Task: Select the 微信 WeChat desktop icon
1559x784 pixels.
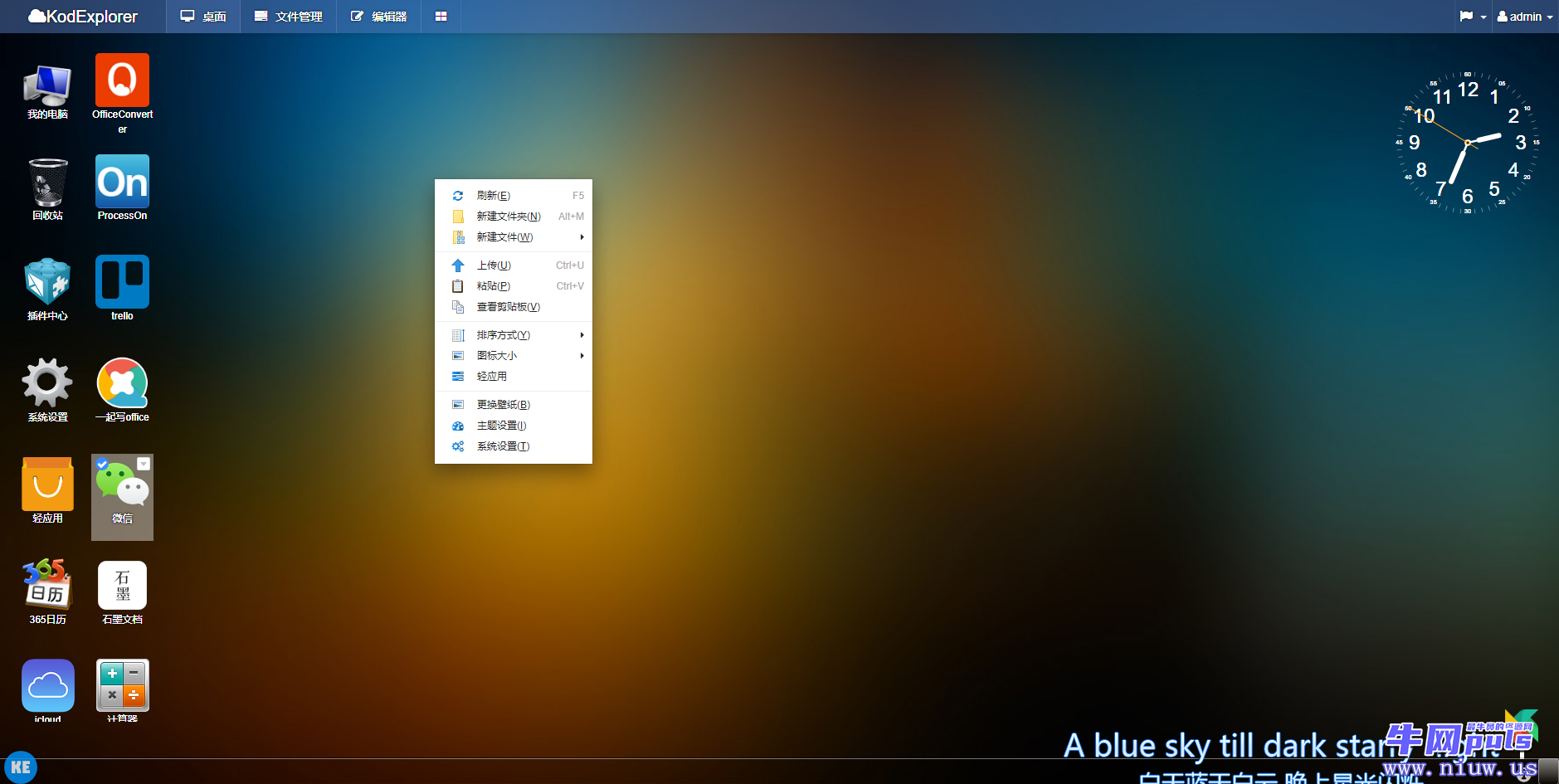Action: point(122,497)
